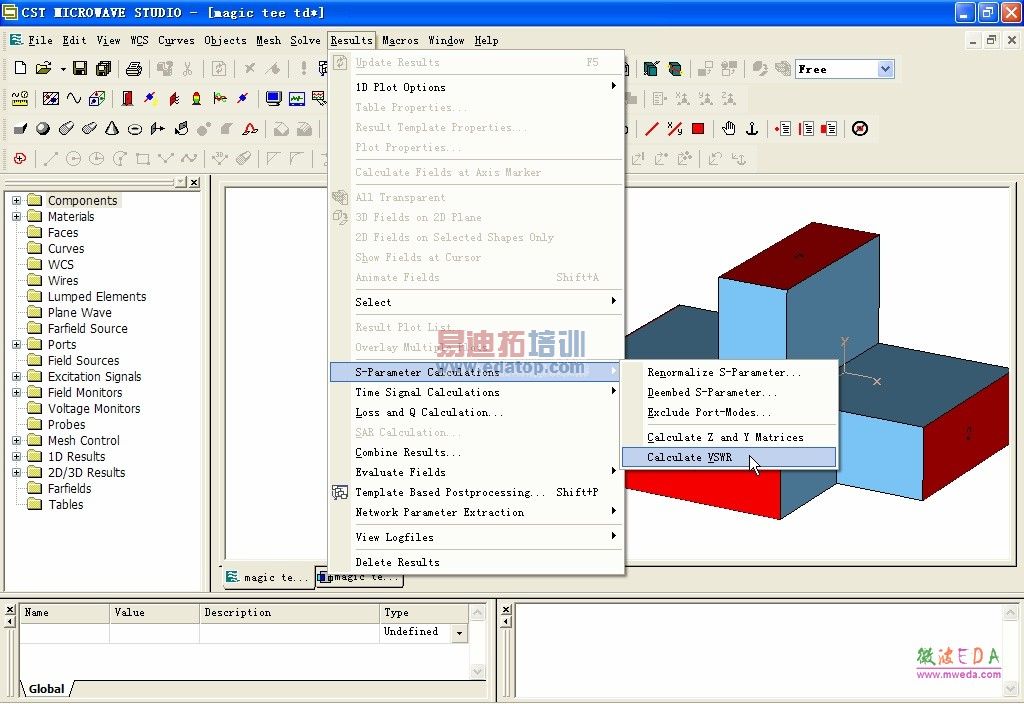Select the Tables tree folder
Screen dimensions: 1024x704
tap(65, 504)
